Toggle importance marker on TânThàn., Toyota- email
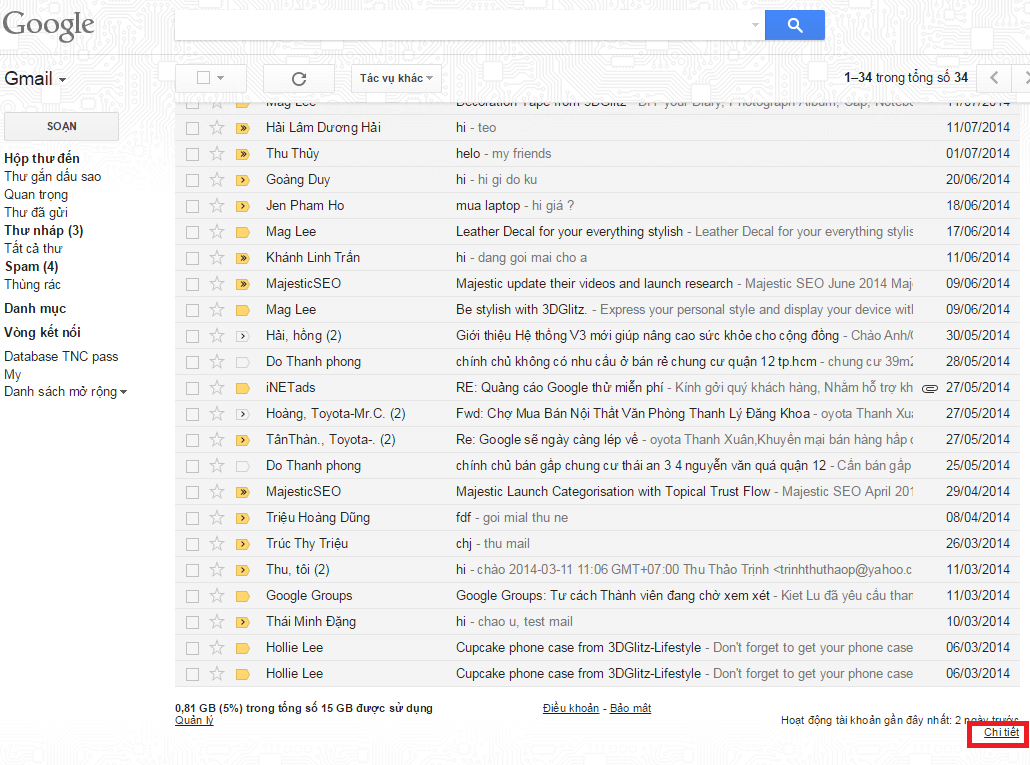This screenshot has width=1030, height=765. pyautogui.click(x=243, y=440)
